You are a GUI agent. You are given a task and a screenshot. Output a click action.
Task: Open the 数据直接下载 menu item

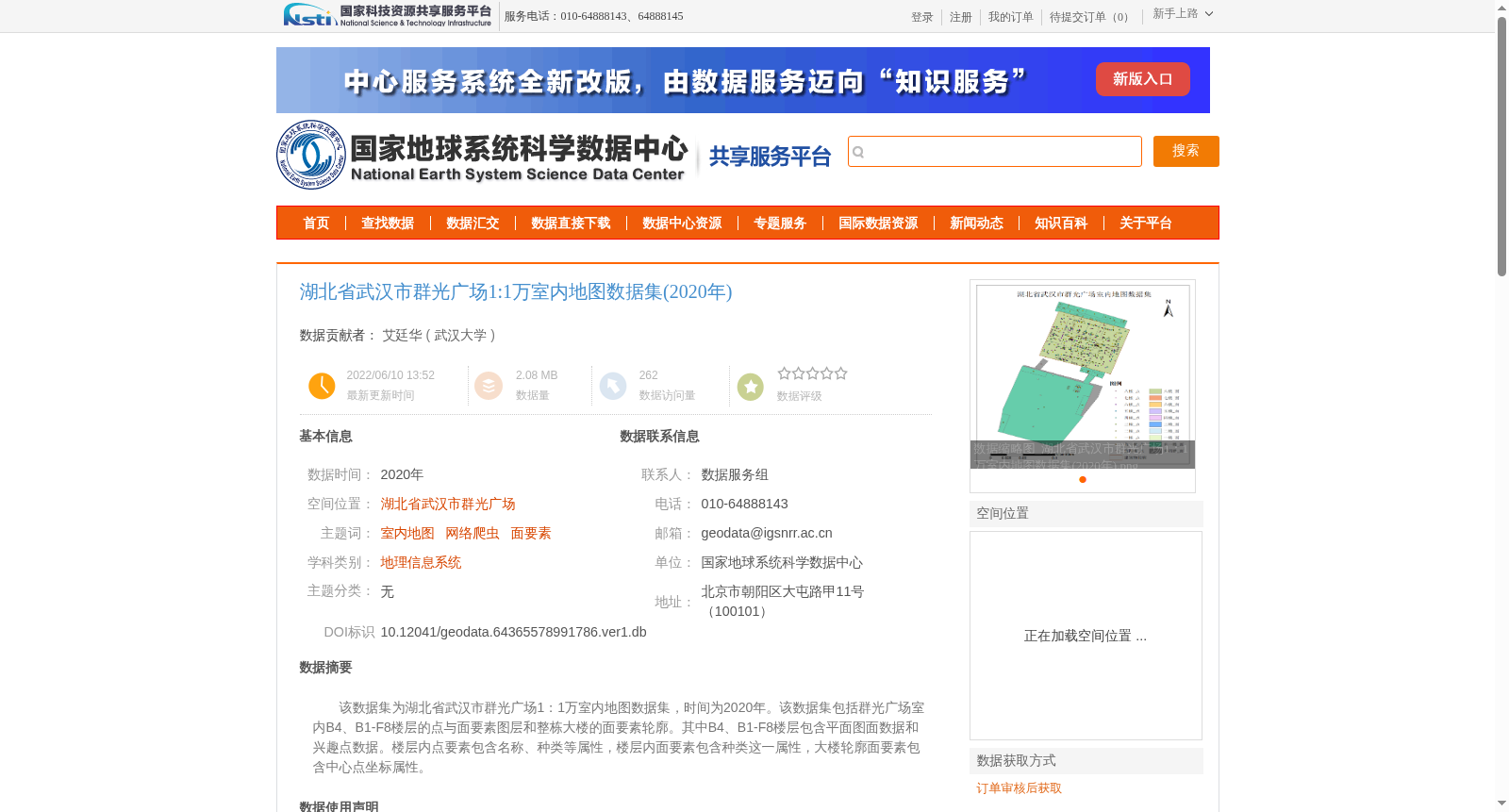571,224
